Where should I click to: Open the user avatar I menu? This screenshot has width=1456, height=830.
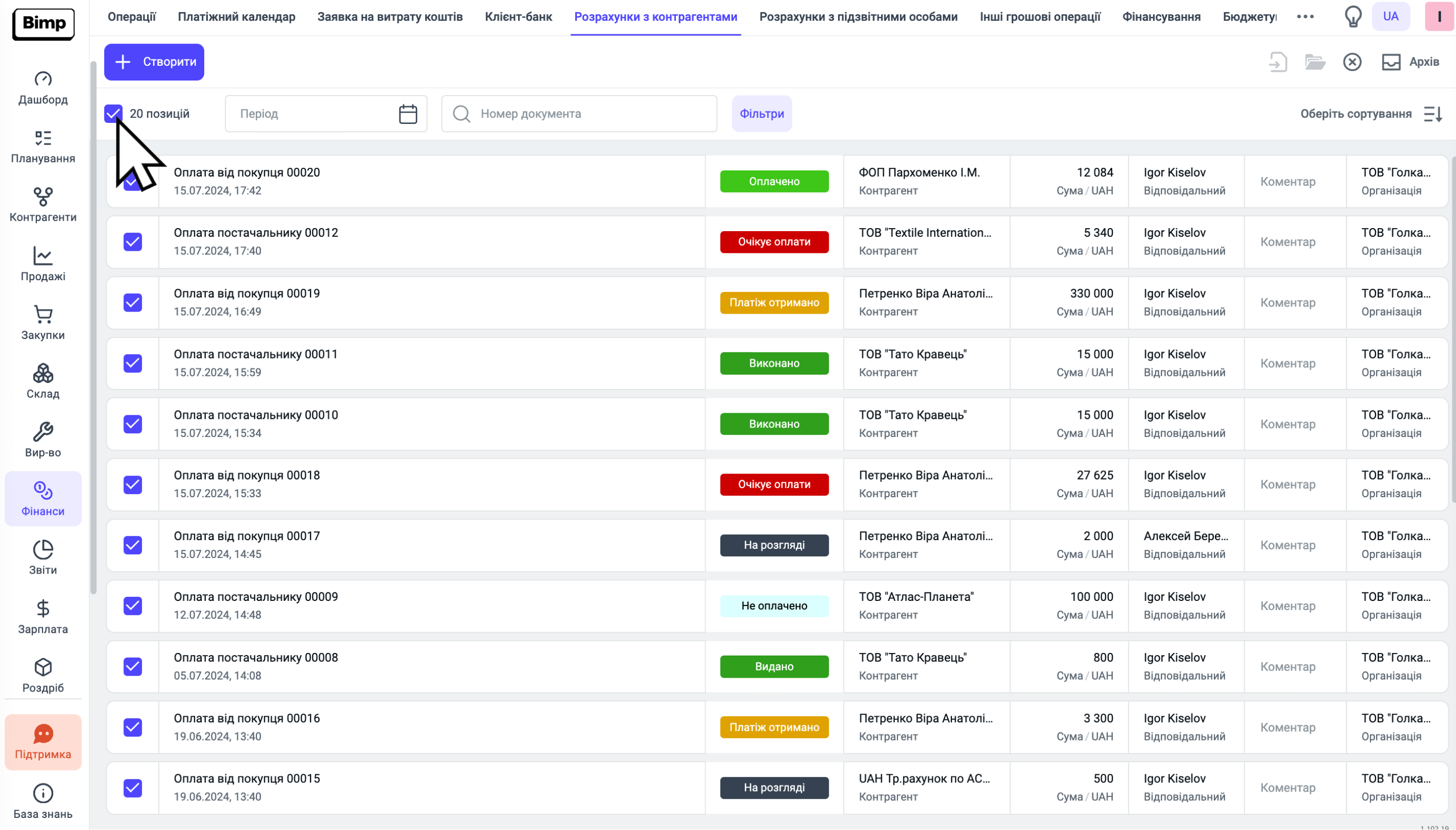click(1439, 17)
